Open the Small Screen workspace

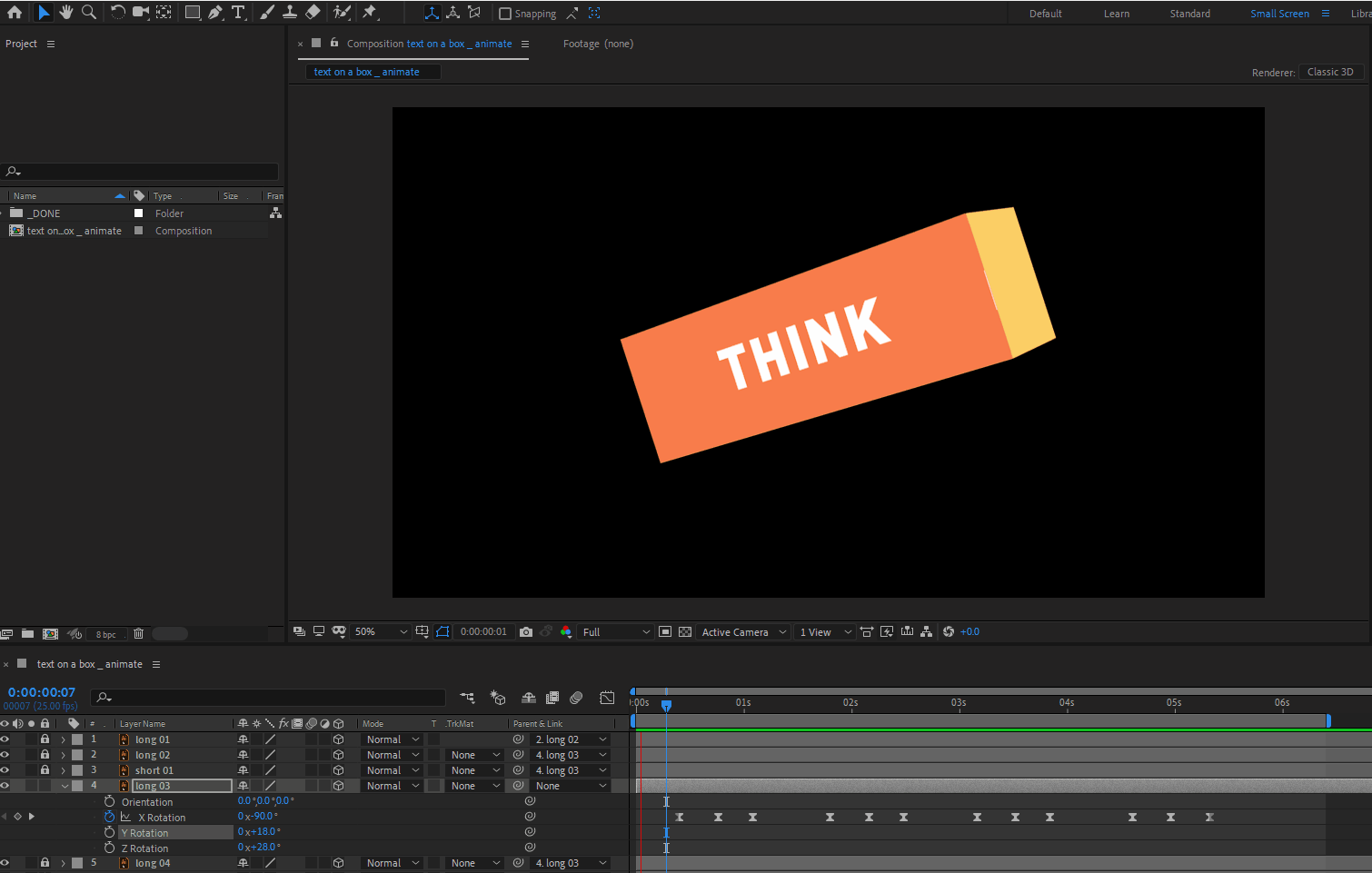pos(1279,14)
